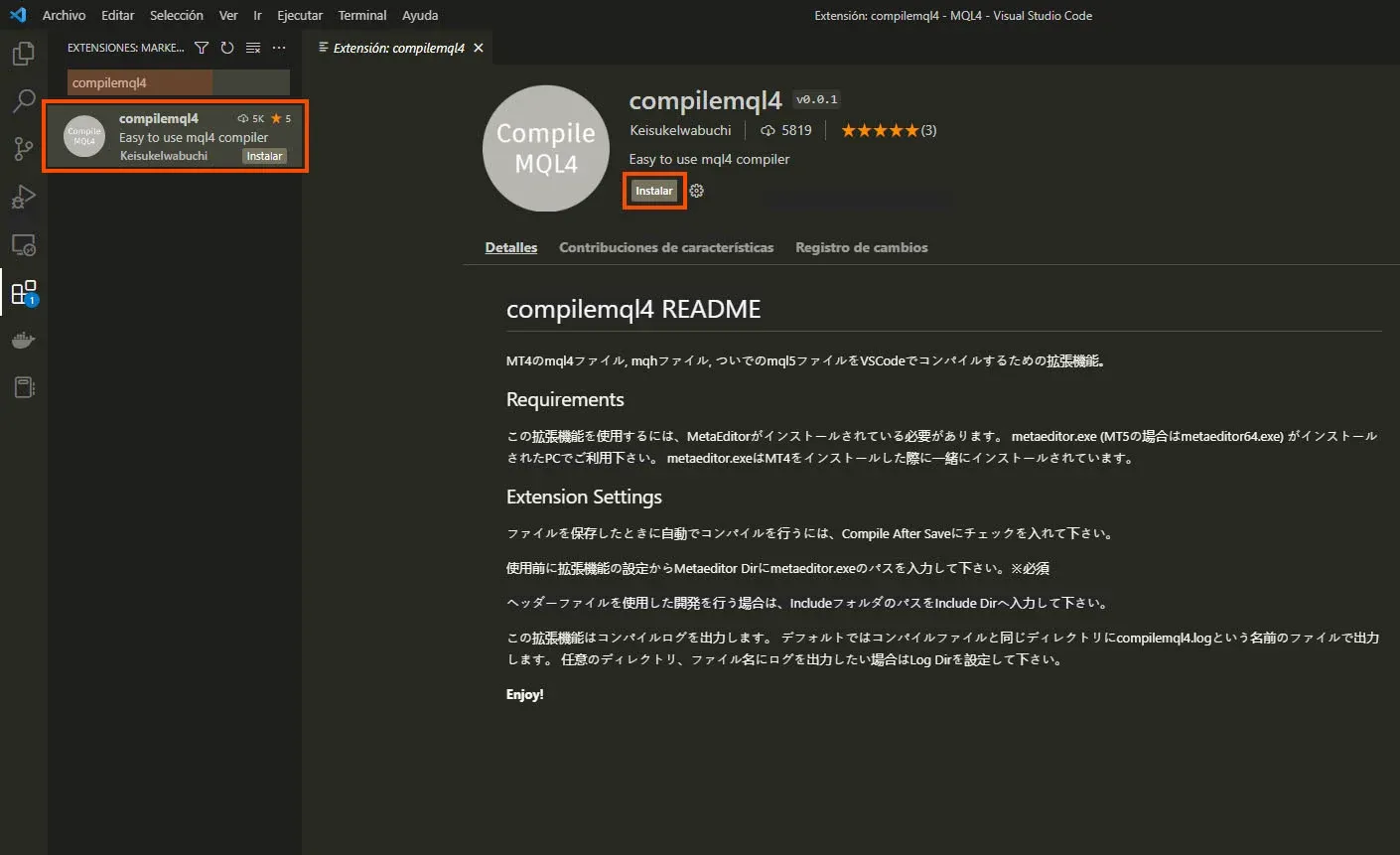Select the Extensions view icon
Viewport: 1400px width, 855px height.
[x=23, y=292]
